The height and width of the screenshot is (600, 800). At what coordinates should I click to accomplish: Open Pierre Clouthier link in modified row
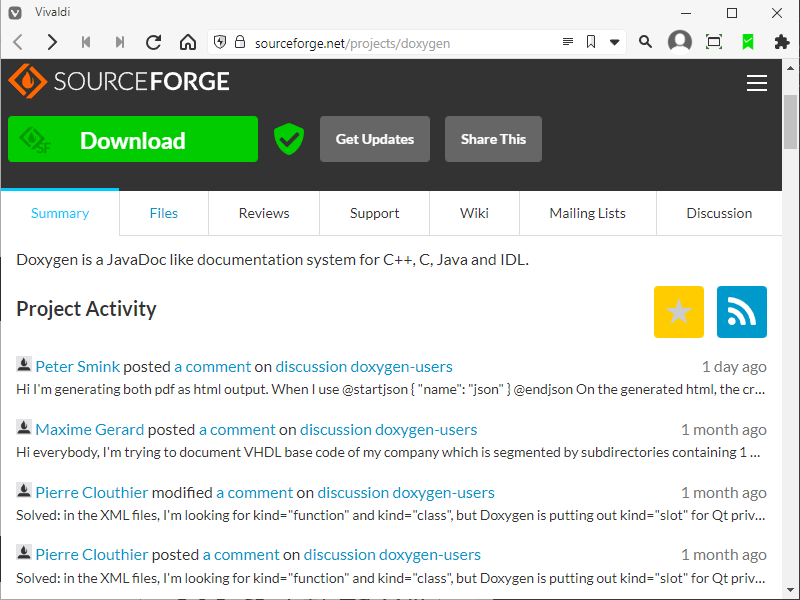(92, 493)
